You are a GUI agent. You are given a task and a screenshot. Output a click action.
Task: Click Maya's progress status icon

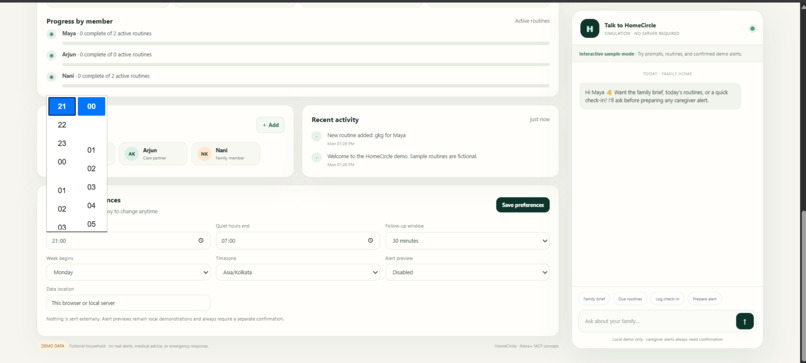(x=51, y=34)
